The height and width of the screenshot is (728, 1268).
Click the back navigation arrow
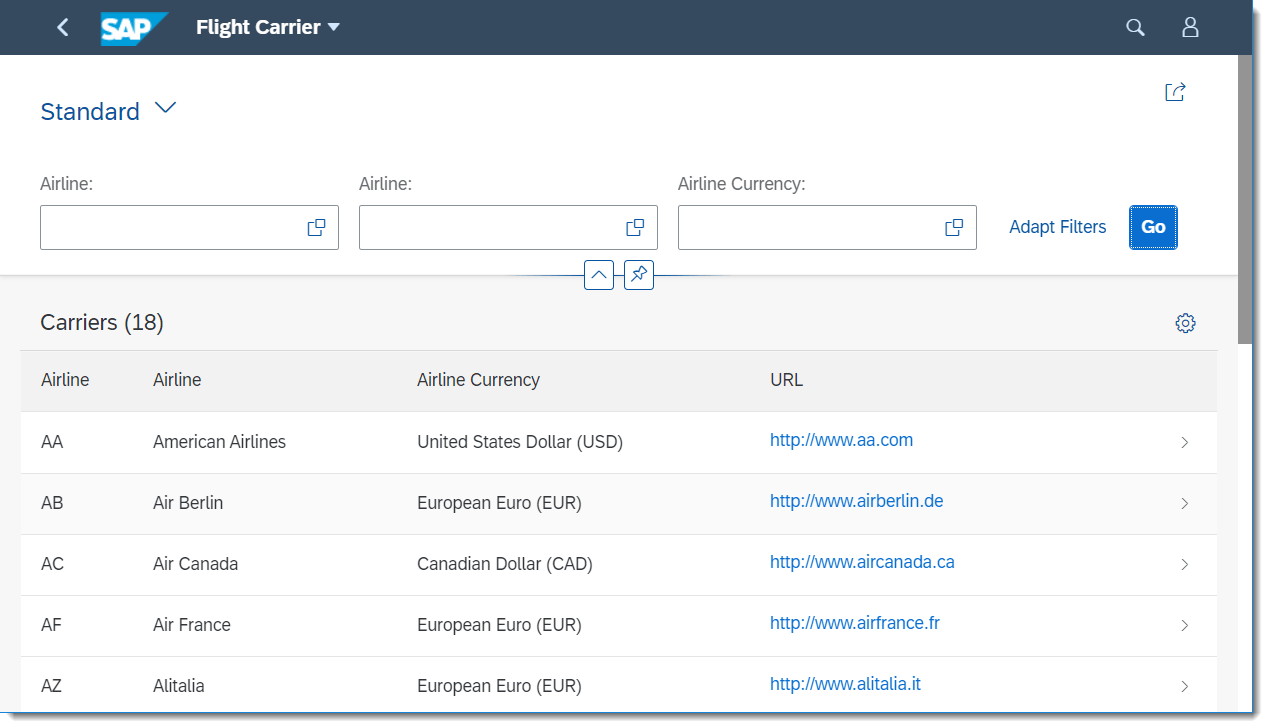pyautogui.click(x=63, y=27)
